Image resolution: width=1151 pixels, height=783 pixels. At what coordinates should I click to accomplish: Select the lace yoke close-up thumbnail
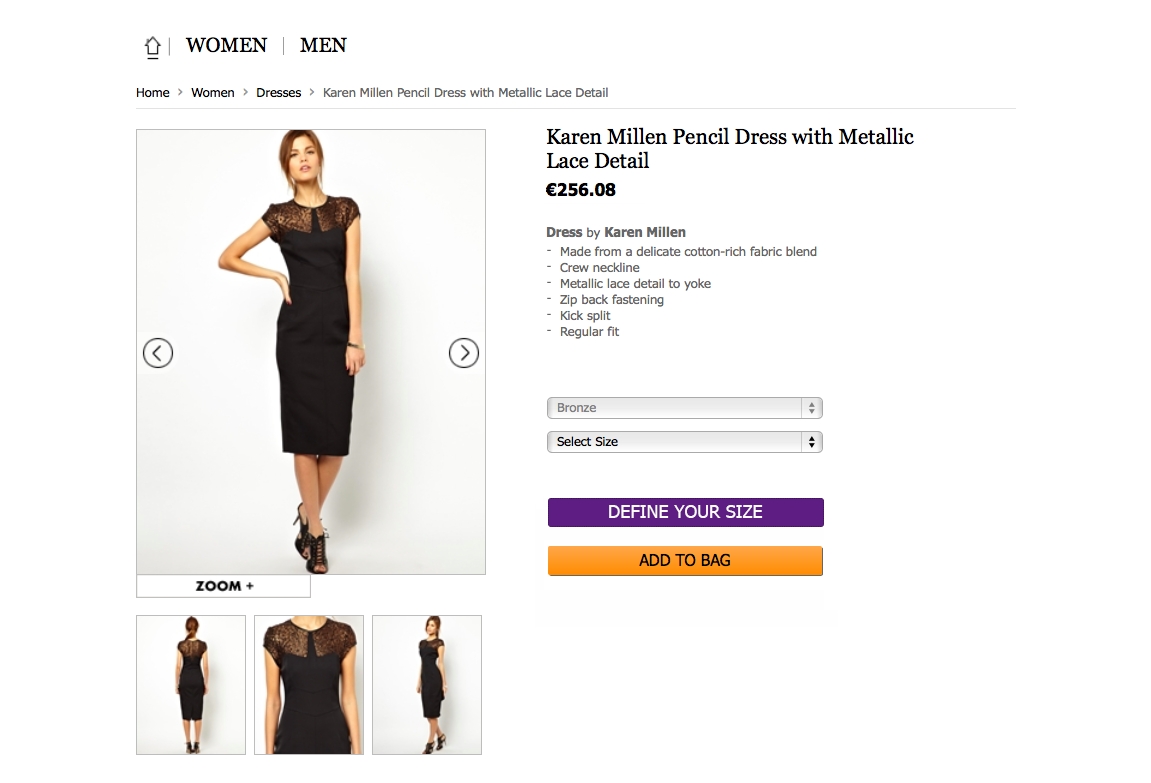(309, 684)
